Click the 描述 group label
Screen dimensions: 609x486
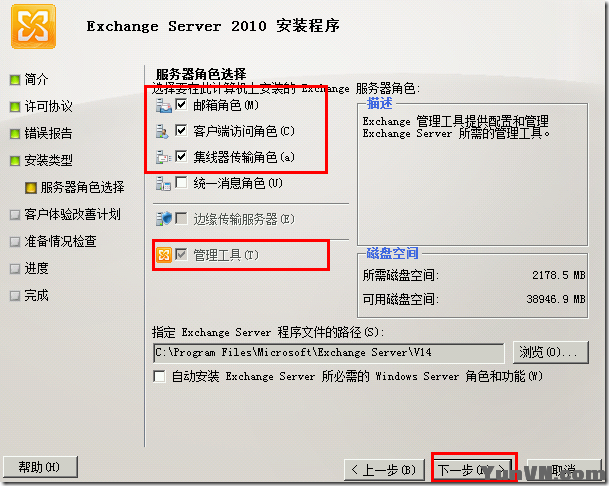(379, 104)
